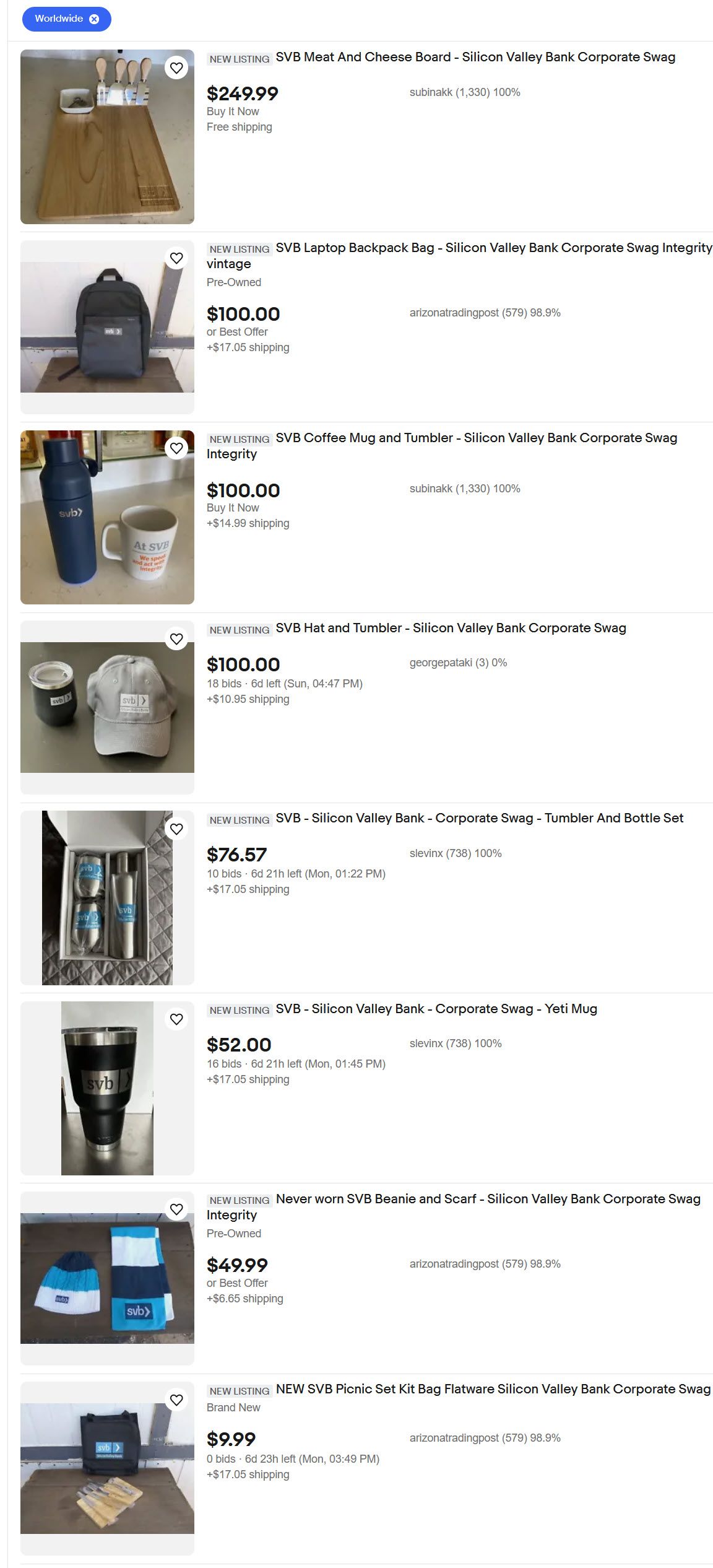This screenshot has width=713, height=1568.
Task: Add Yeti Mug to watchlist
Action: (x=176, y=1019)
